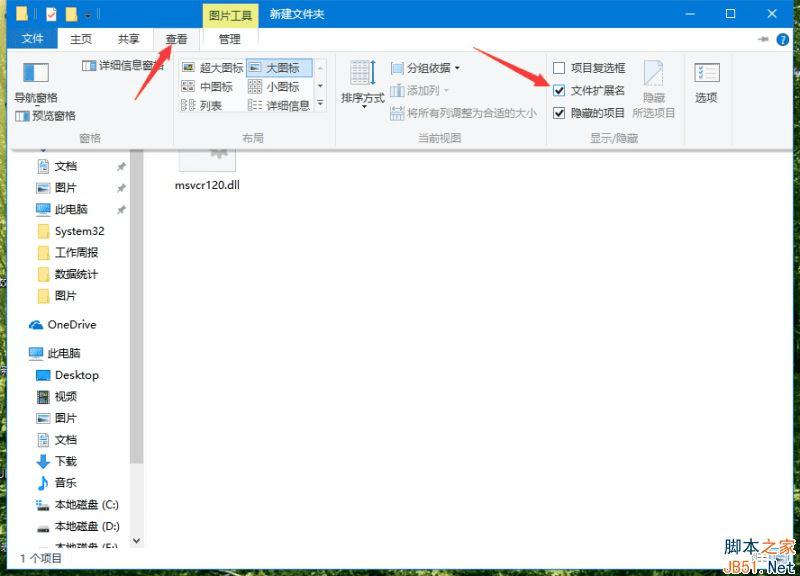Switch to the Home (主页) tab
Screen dimensions: 800x576
81,39
